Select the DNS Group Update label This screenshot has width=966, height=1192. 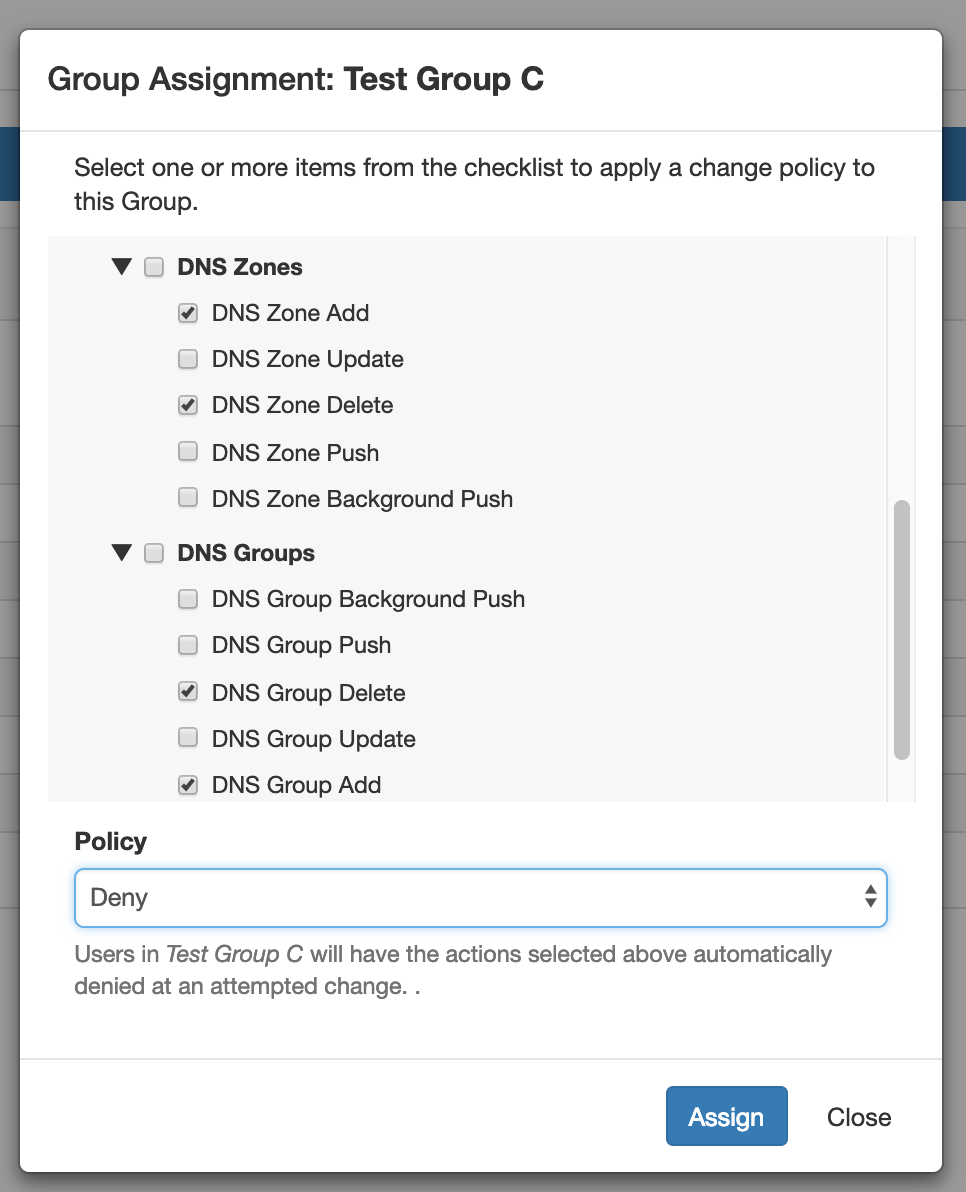click(313, 739)
